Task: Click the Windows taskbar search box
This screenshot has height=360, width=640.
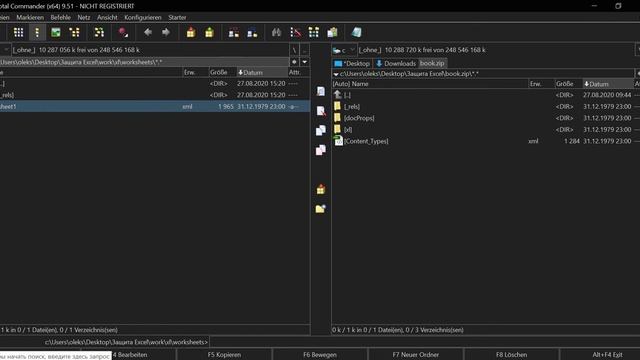Action: [55, 356]
